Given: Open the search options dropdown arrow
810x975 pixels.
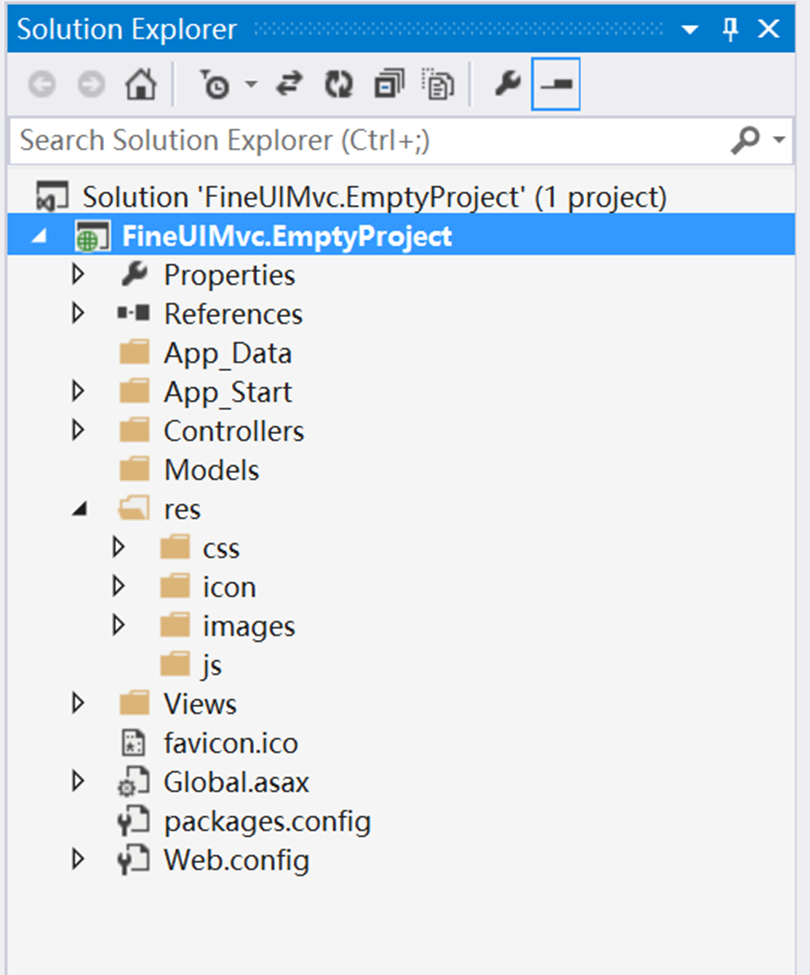Looking at the screenshot, I should pyautogui.click(x=779, y=140).
